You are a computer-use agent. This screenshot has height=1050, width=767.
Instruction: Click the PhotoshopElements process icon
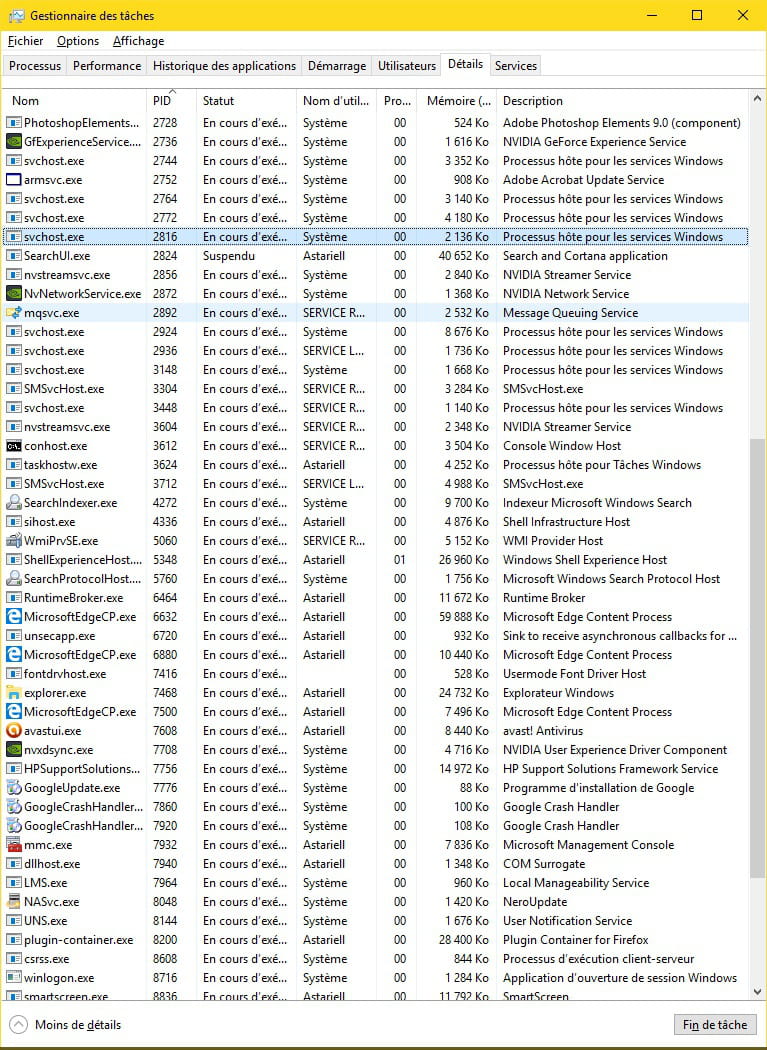pos(13,123)
